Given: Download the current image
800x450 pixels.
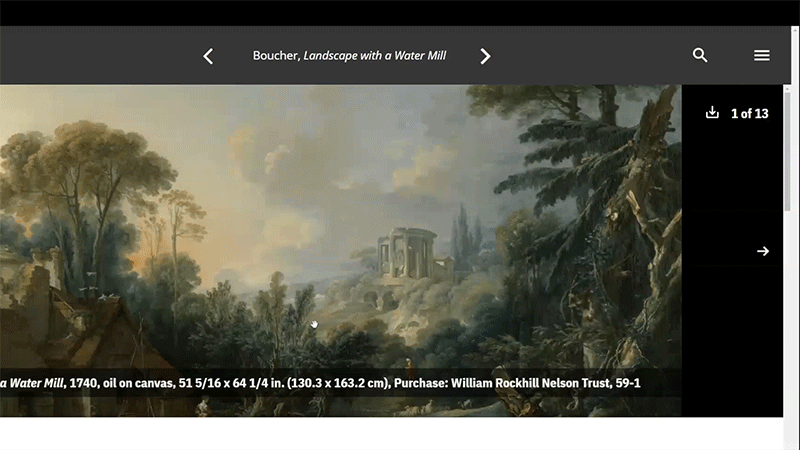Looking at the screenshot, I should coord(712,113).
